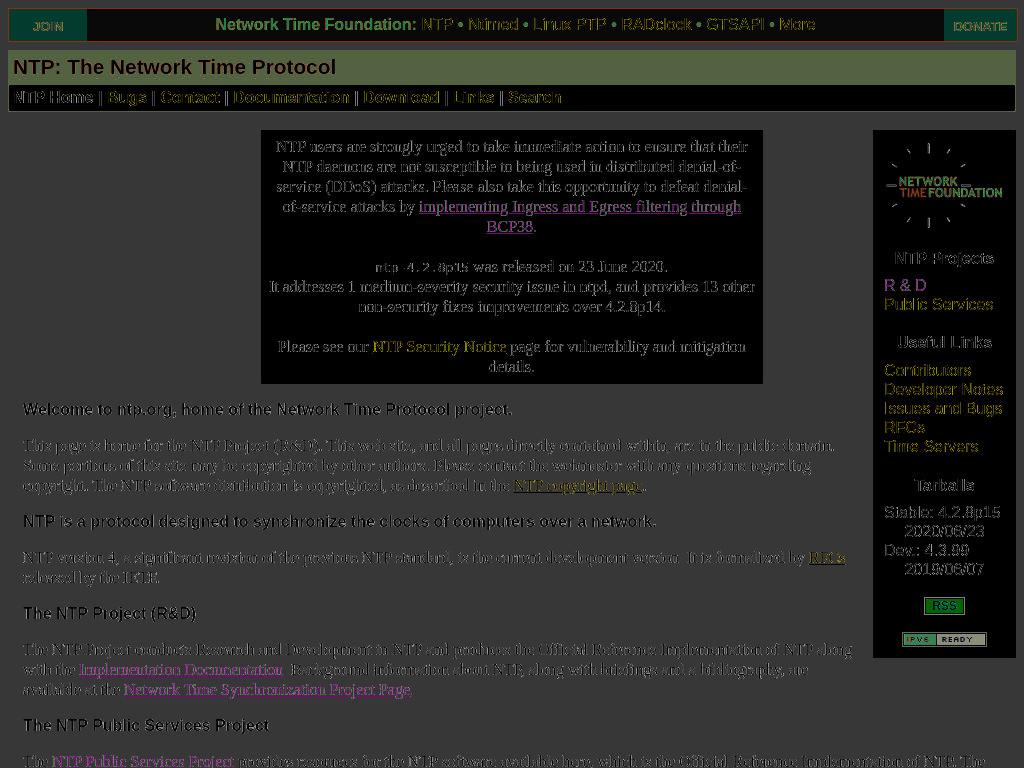
Task: Open the R & D sidebar link
Action: click(905, 285)
